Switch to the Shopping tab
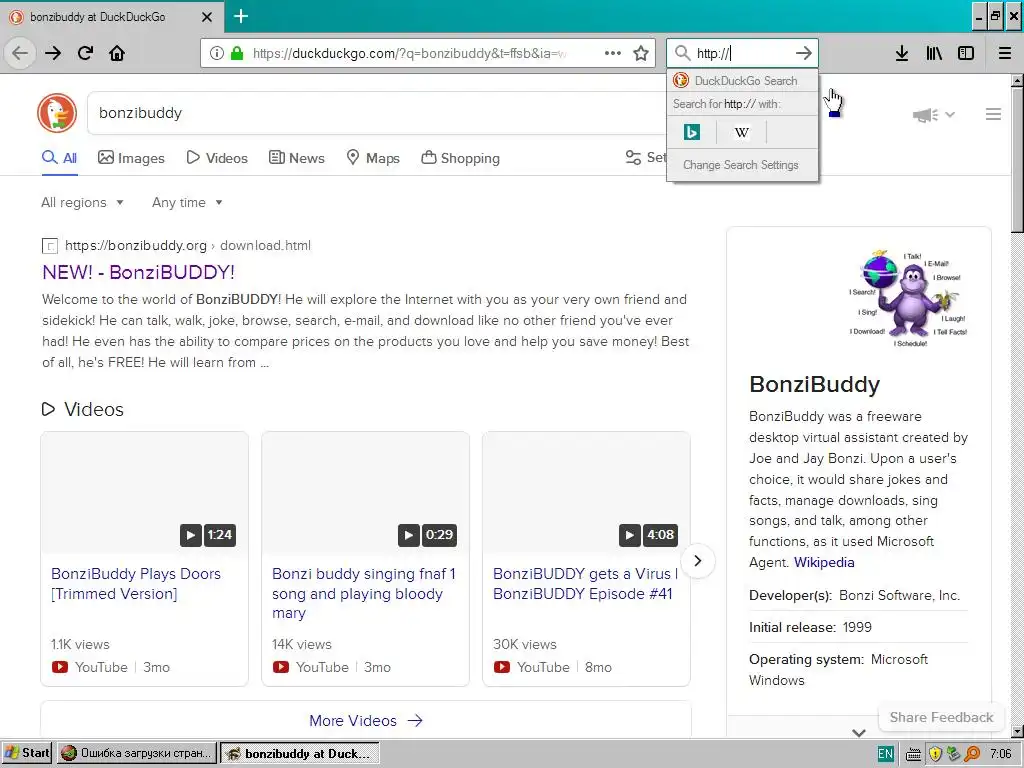 tap(460, 158)
